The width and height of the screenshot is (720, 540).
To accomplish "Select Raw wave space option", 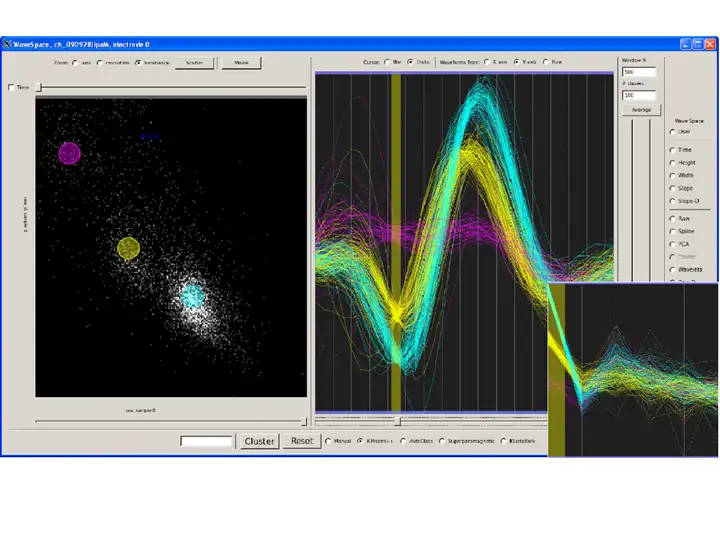I will (673, 219).
